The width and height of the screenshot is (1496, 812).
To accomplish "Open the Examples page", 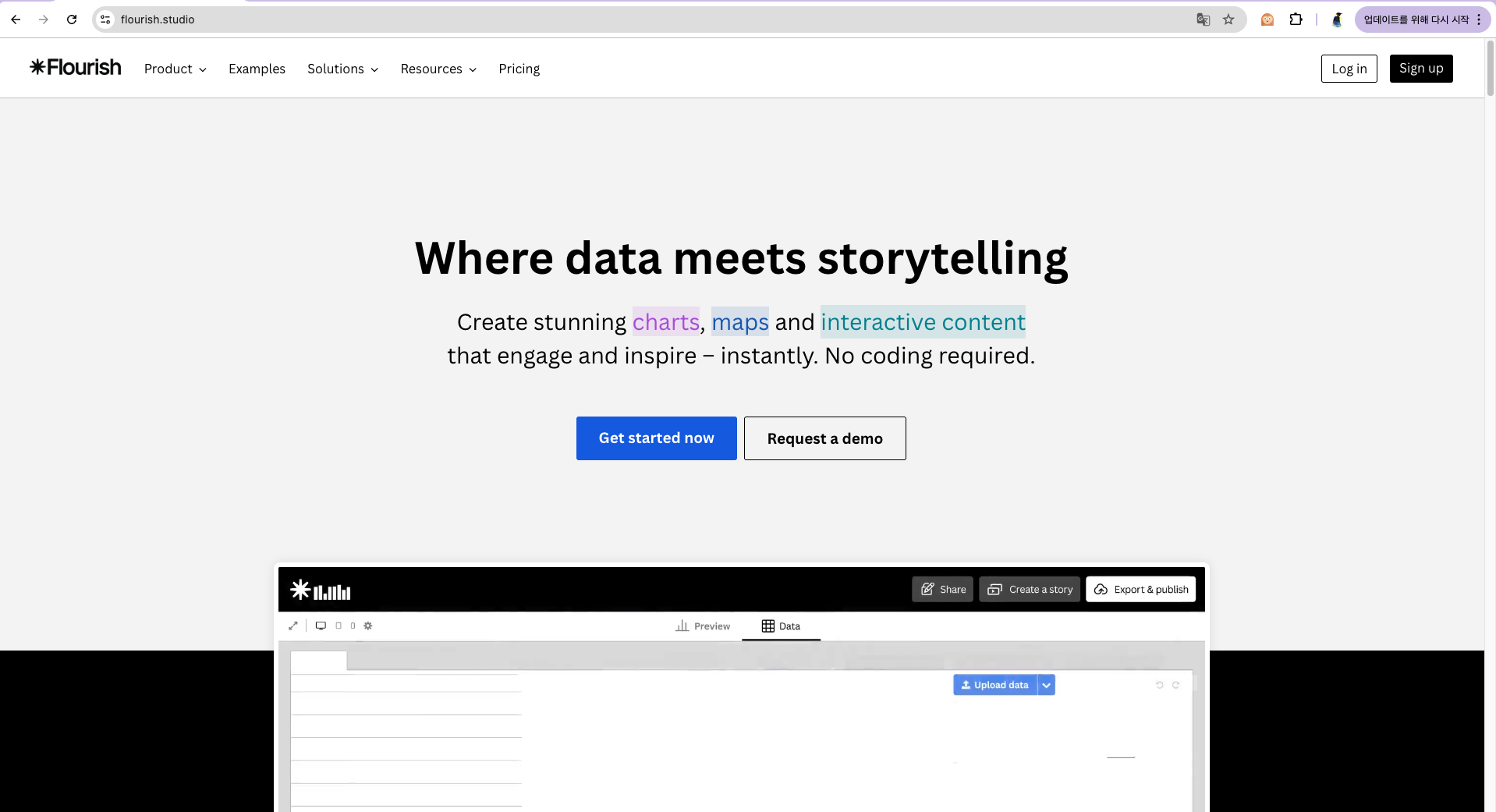I will (x=257, y=69).
